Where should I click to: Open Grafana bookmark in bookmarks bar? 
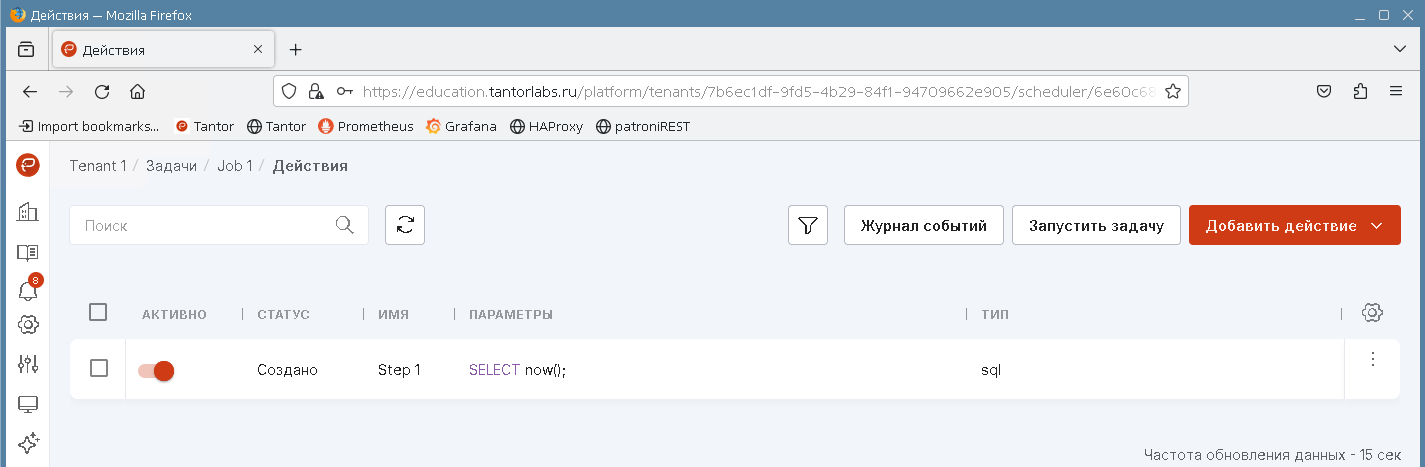[x=461, y=126]
